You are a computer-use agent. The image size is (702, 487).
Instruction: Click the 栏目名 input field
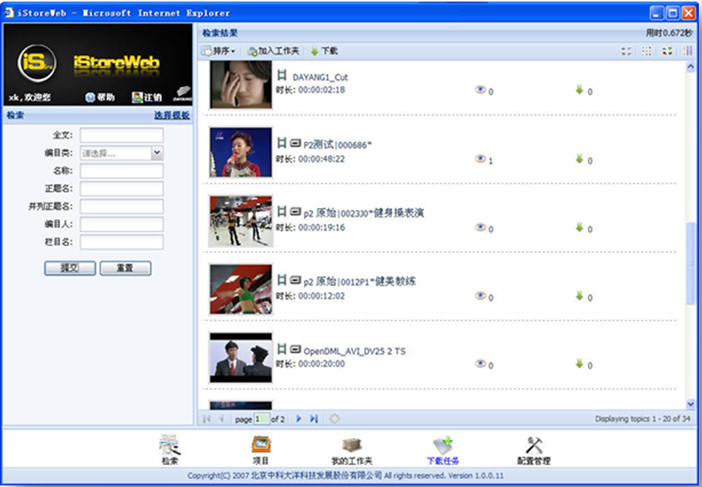(x=122, y=242)
